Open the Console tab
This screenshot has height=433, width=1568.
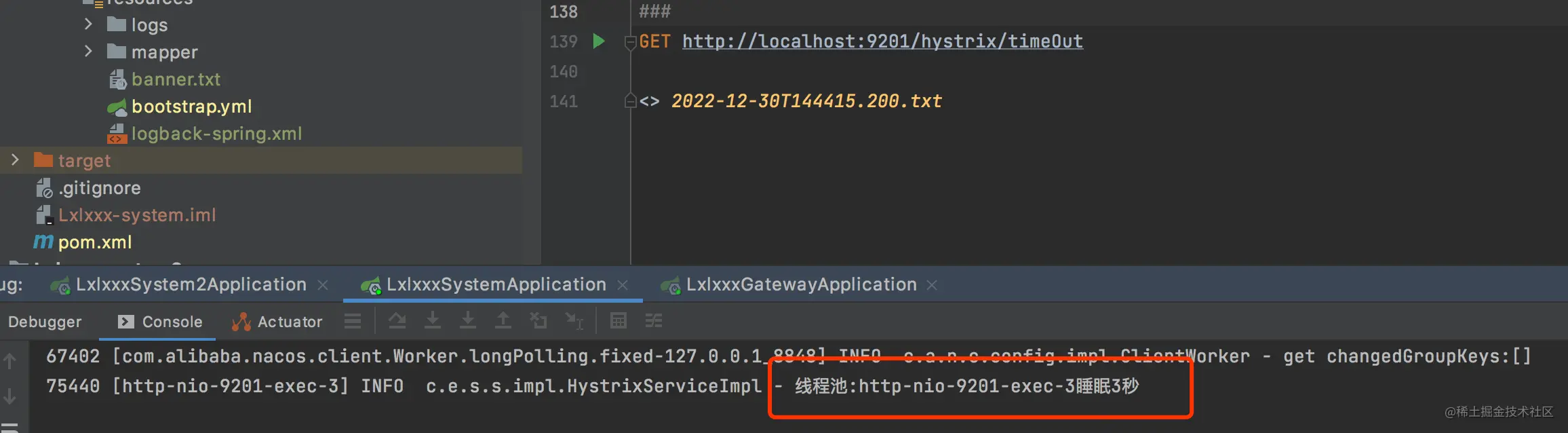[160, 322]
